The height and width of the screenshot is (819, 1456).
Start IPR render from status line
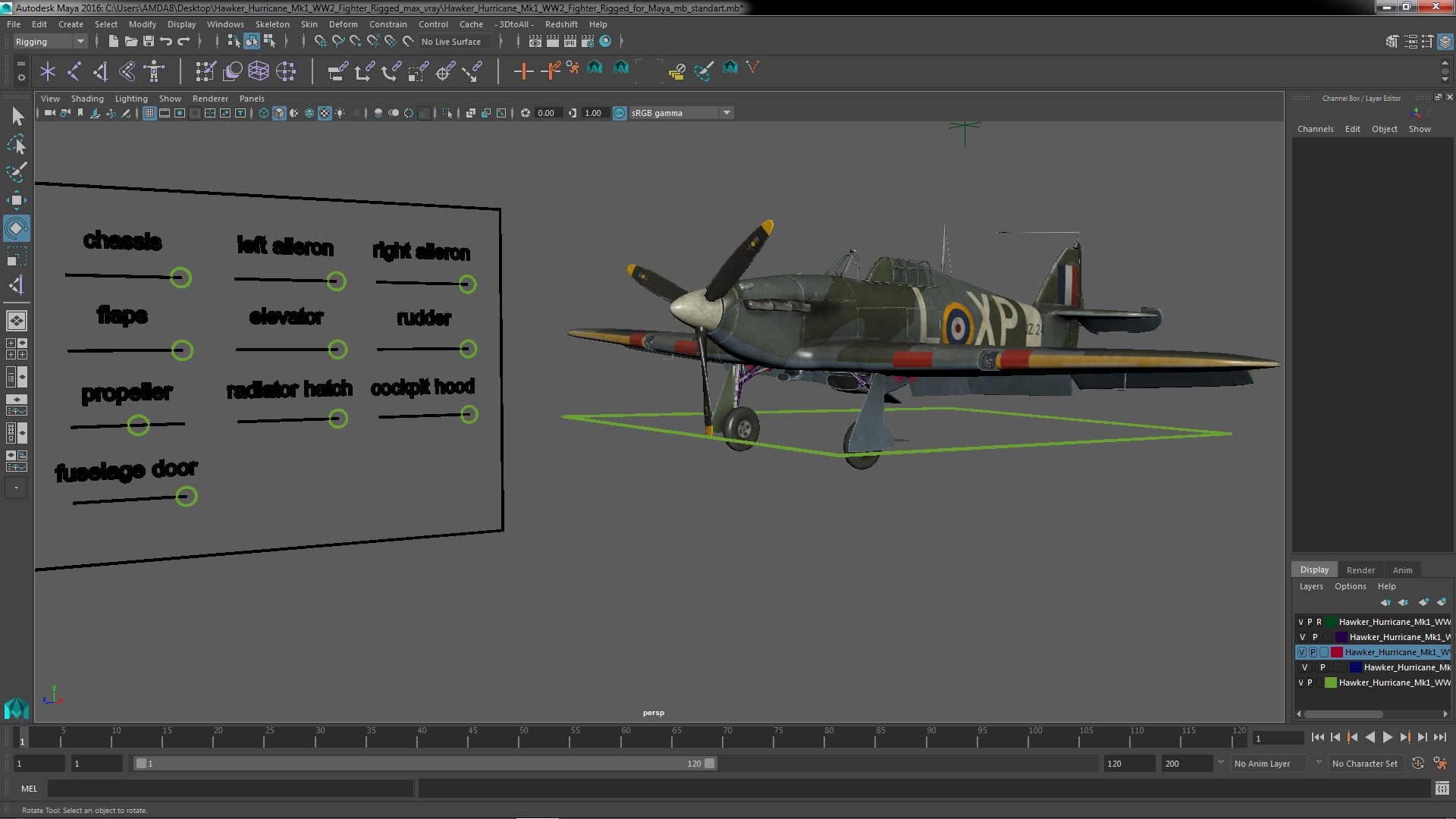point(570,41)
